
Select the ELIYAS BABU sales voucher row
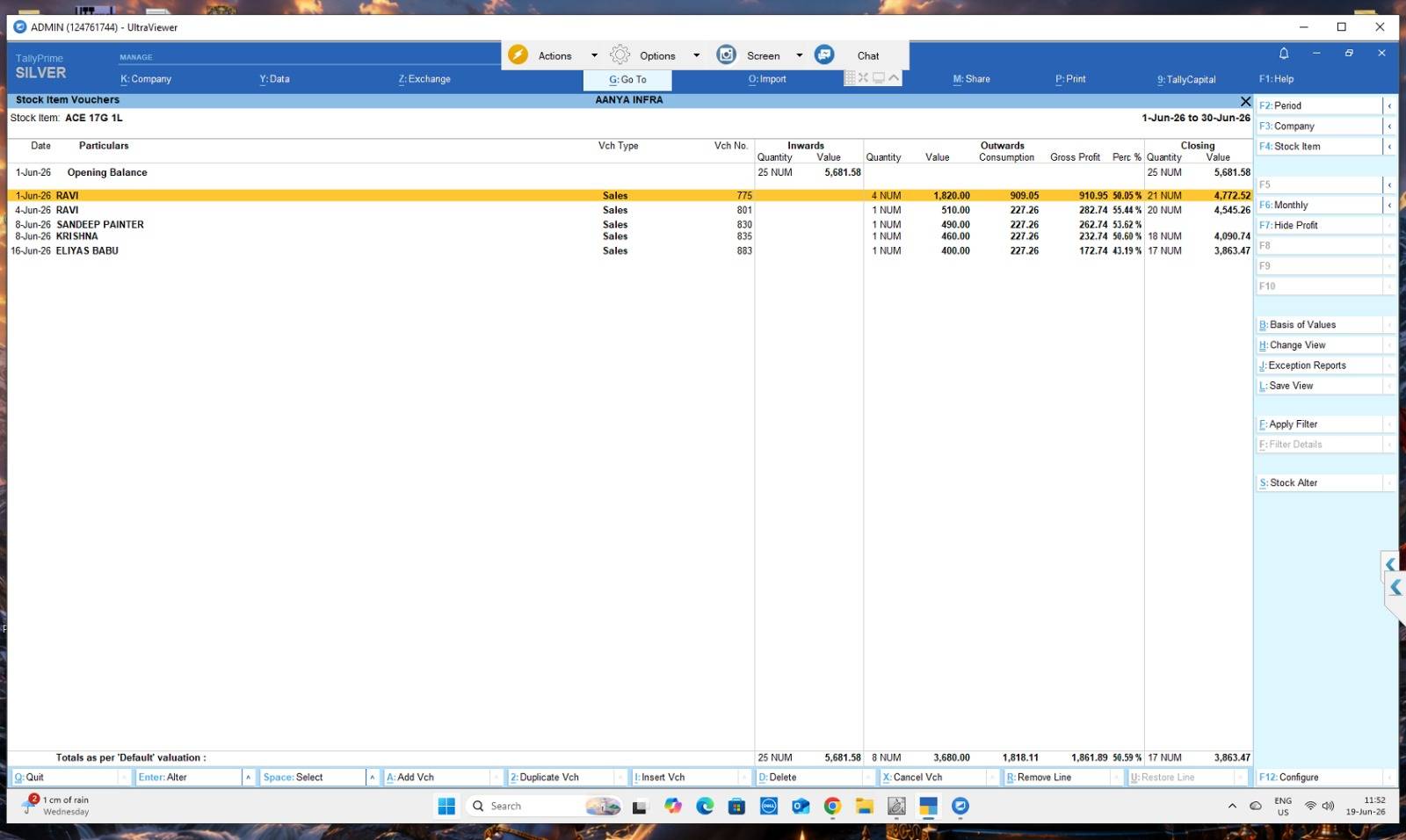(x=629, y=251)
